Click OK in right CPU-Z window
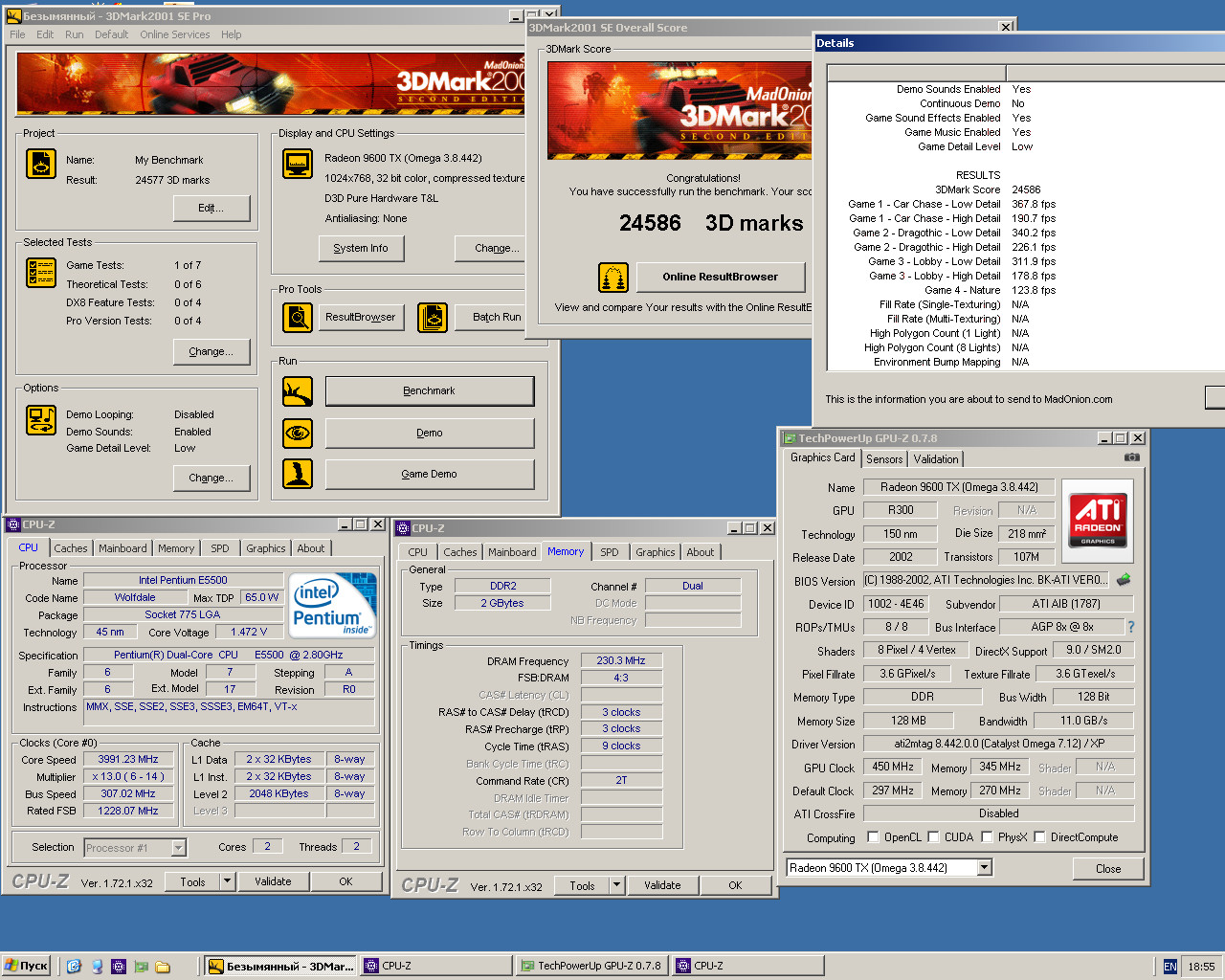Image resolution: width=1225 pixels, height=980 pixels. click(735, 885)
